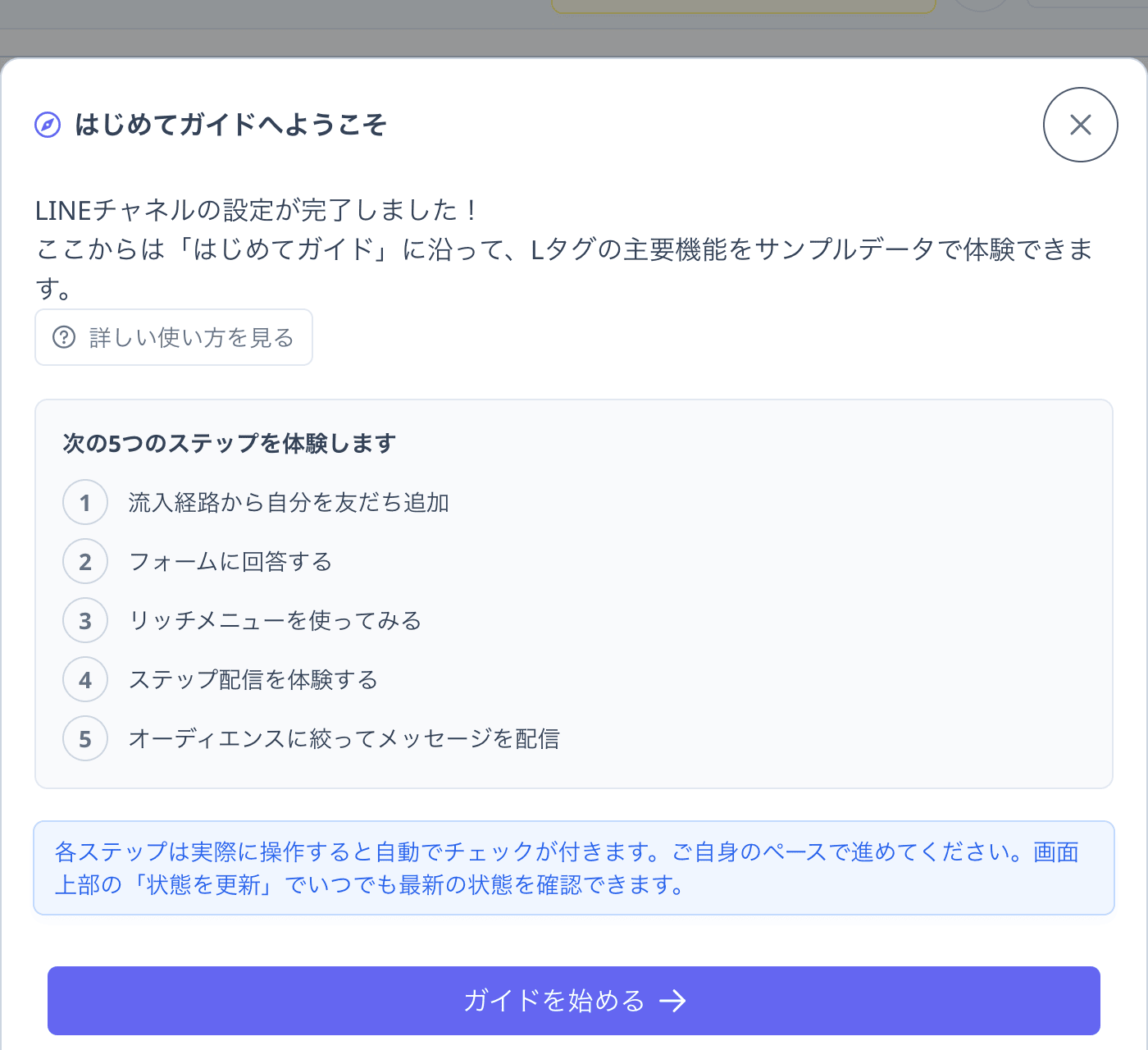Click the dialog title はじめてガイドへようこそ
The width and height of the screenshot is (1148, 1050).
click(x=230, y=125)
